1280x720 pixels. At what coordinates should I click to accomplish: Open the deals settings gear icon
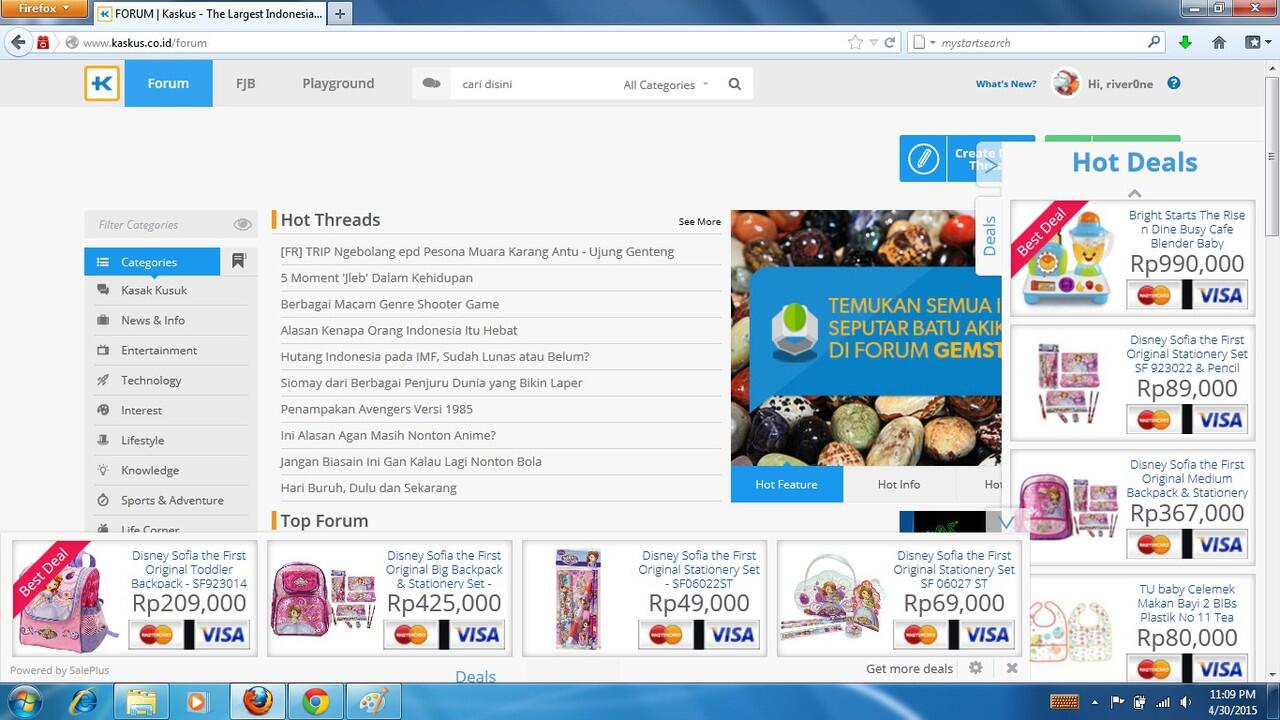pyautogui.click(x=976, y=668)
